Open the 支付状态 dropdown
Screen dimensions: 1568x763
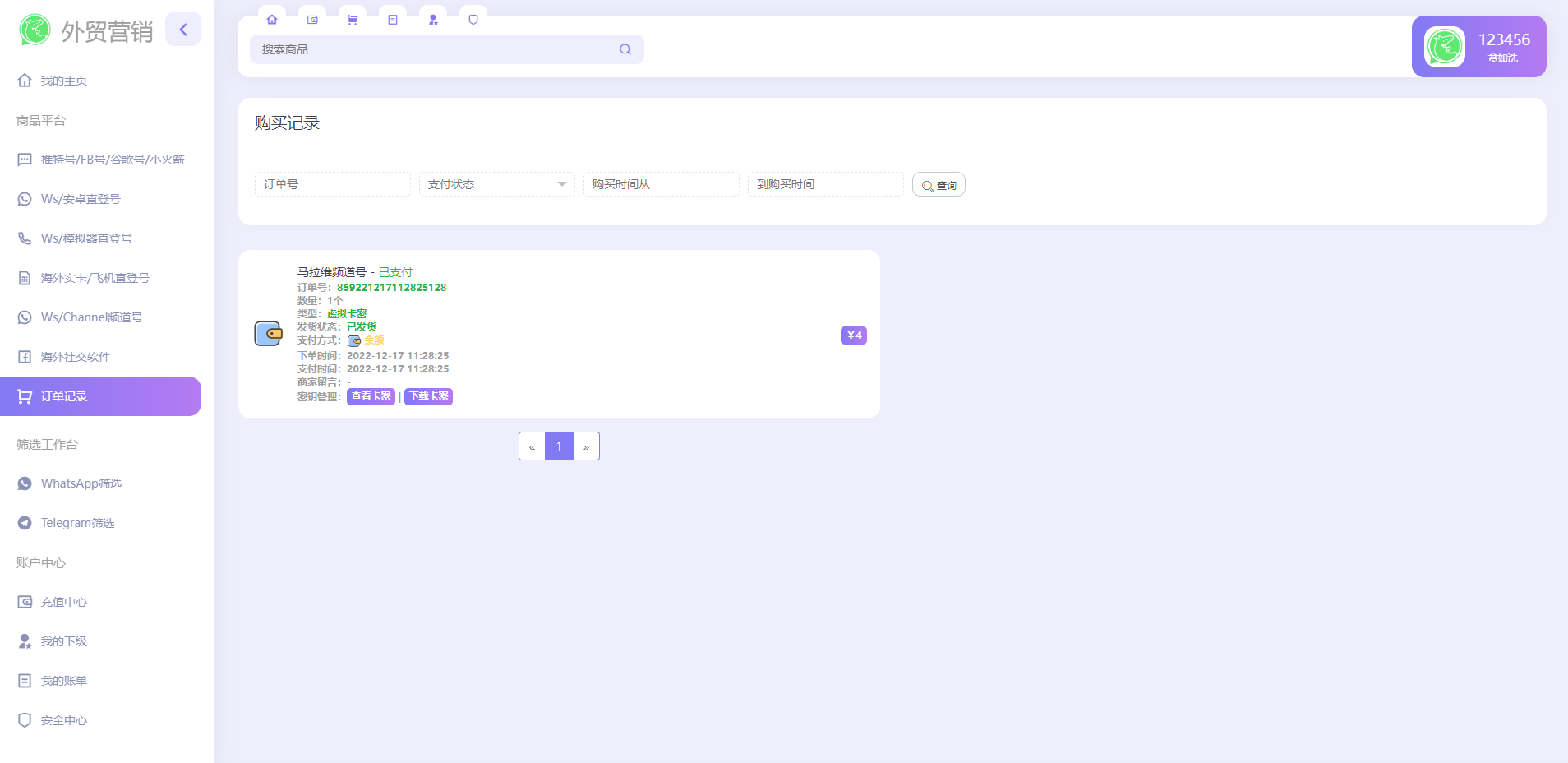[x=496, y=184]
